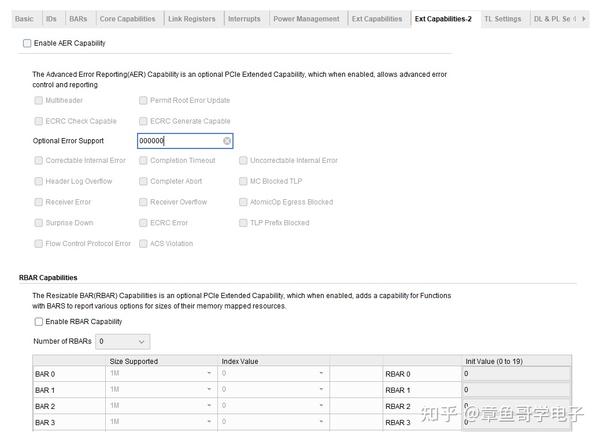Toggle Completion Timeout checkbox
Screen dimensions: 600x439
coord(143,161)
